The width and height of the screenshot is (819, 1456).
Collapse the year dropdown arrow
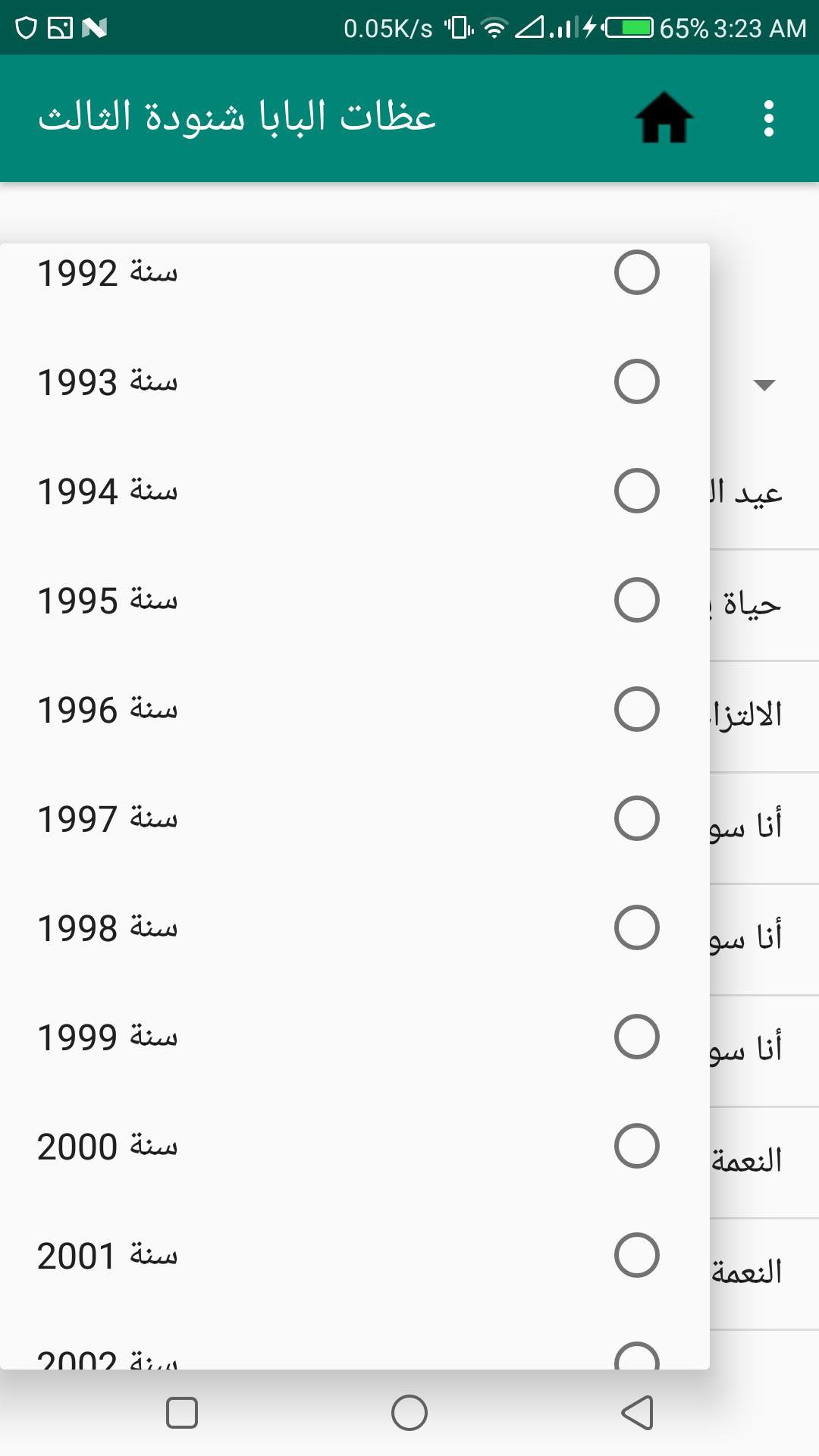[x=764, y=384]
